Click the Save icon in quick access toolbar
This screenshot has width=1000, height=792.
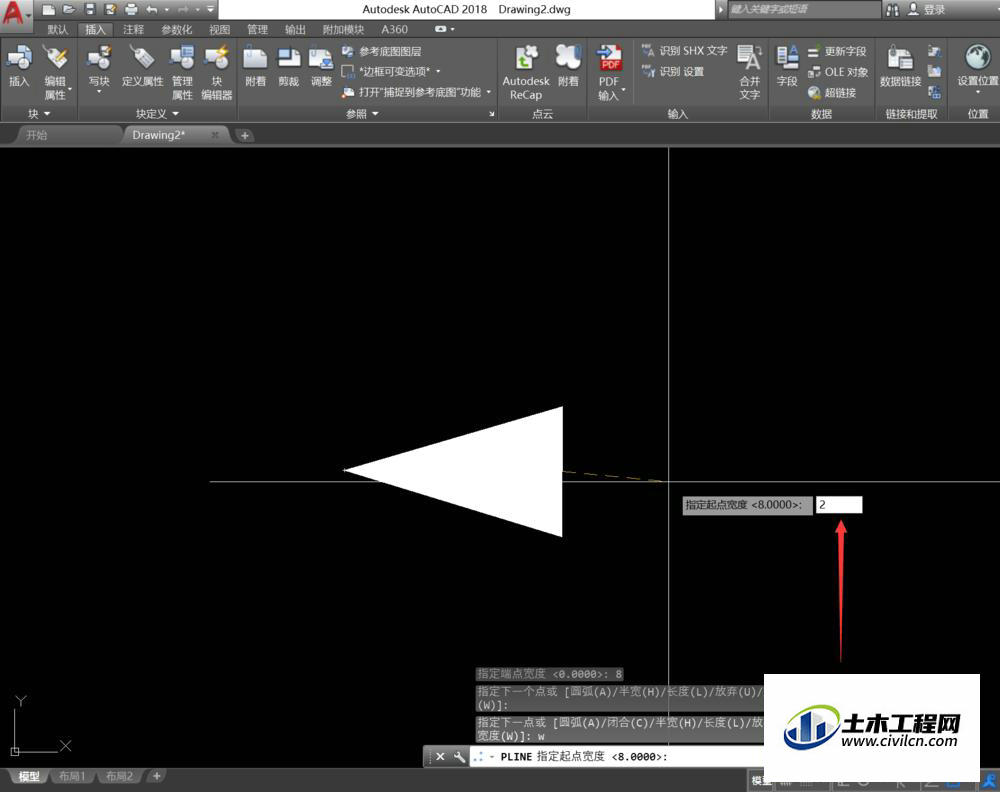pos(90,10)
